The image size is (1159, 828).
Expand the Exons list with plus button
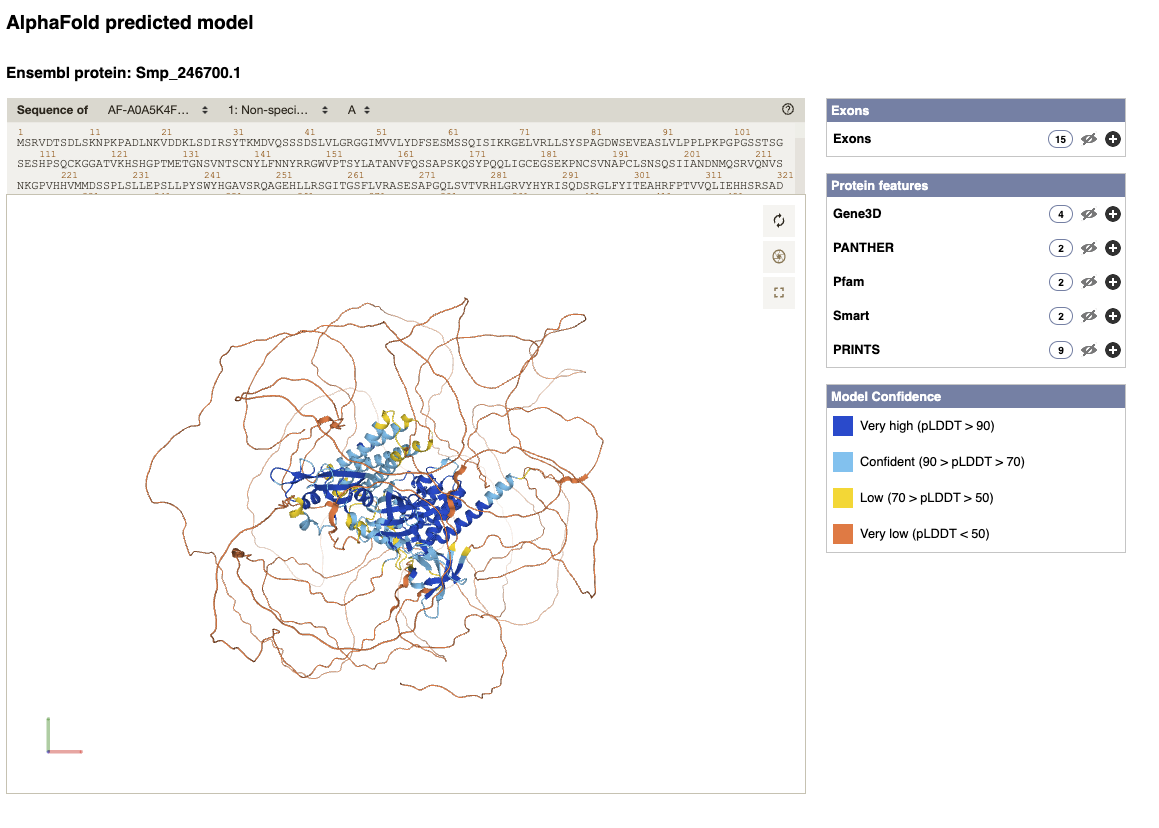click(x=1113, y=139)
